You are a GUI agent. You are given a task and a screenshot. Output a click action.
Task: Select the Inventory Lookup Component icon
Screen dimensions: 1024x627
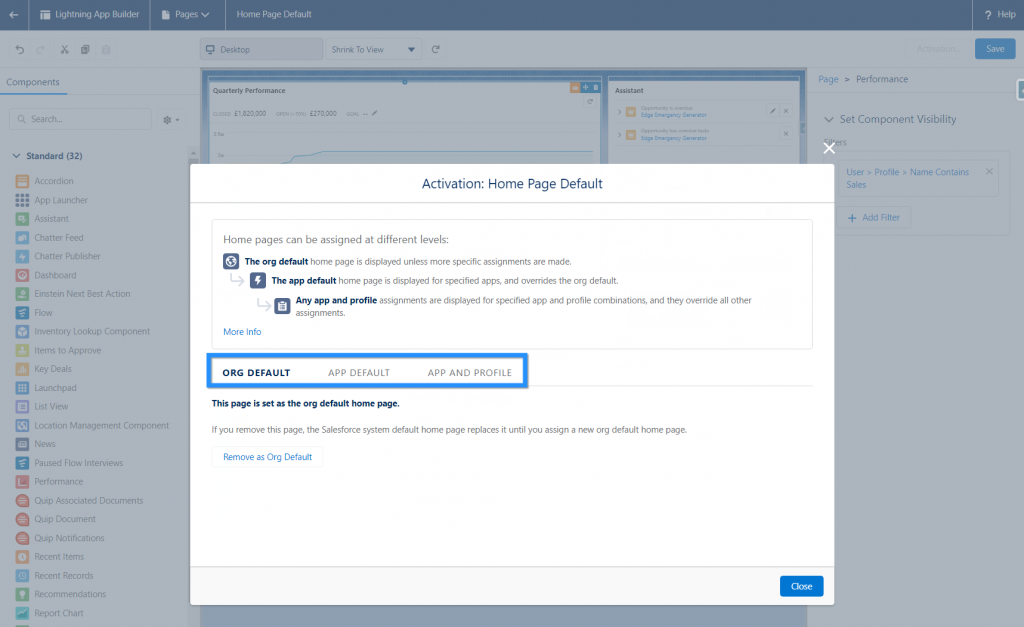[x=22, y=331]
